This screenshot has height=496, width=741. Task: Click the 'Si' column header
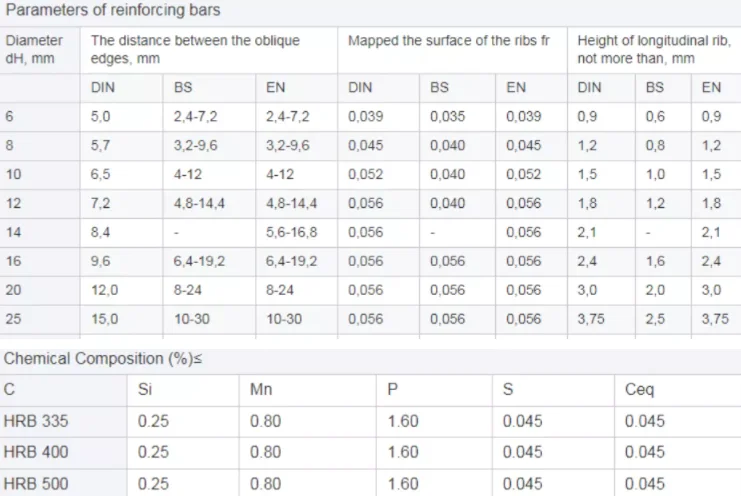click(145, 389)
